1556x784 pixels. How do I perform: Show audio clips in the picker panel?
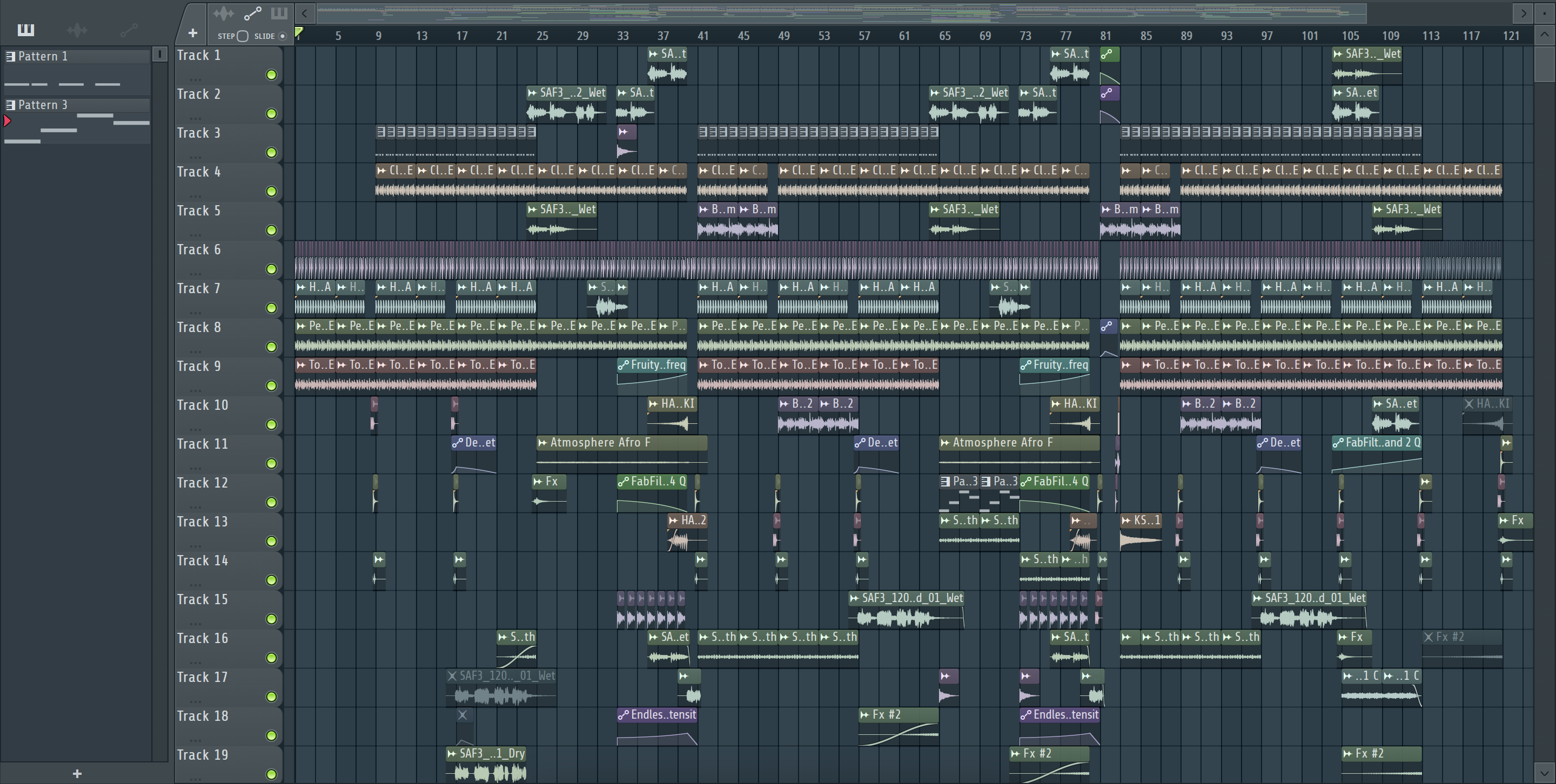coord(77,30)
